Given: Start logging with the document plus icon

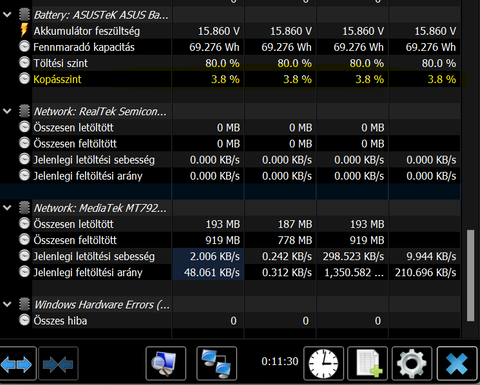Looking at the screenshot, I should click(x=367, y=364).
